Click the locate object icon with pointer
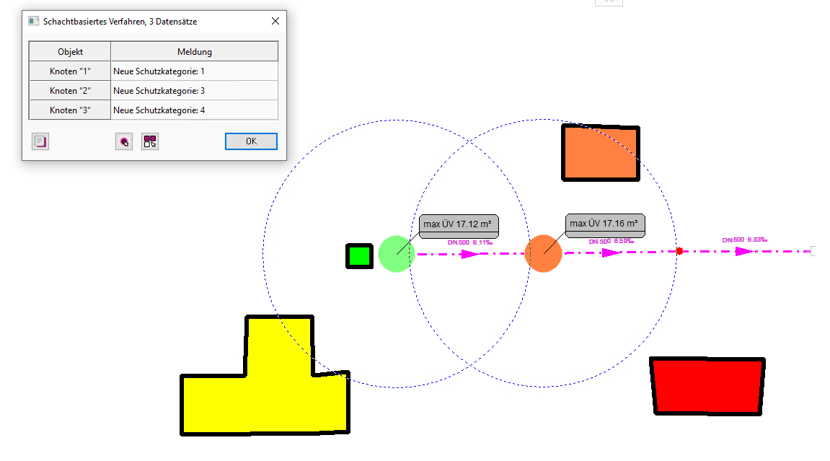 pyautogui.click(x=124, y=142)
